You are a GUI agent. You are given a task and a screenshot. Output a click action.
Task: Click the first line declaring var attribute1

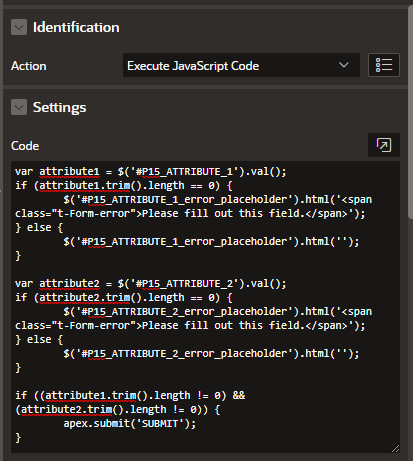151,171
